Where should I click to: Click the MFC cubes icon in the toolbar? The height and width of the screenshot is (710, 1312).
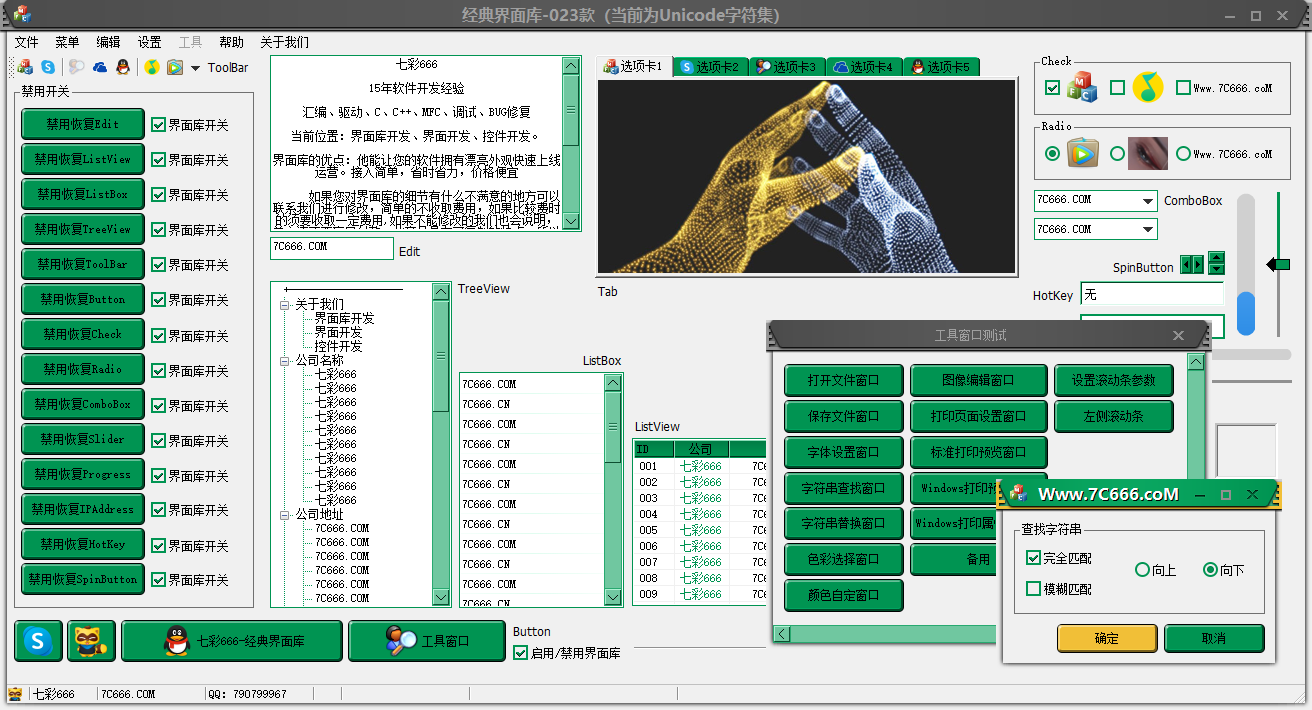coord(25,68)
